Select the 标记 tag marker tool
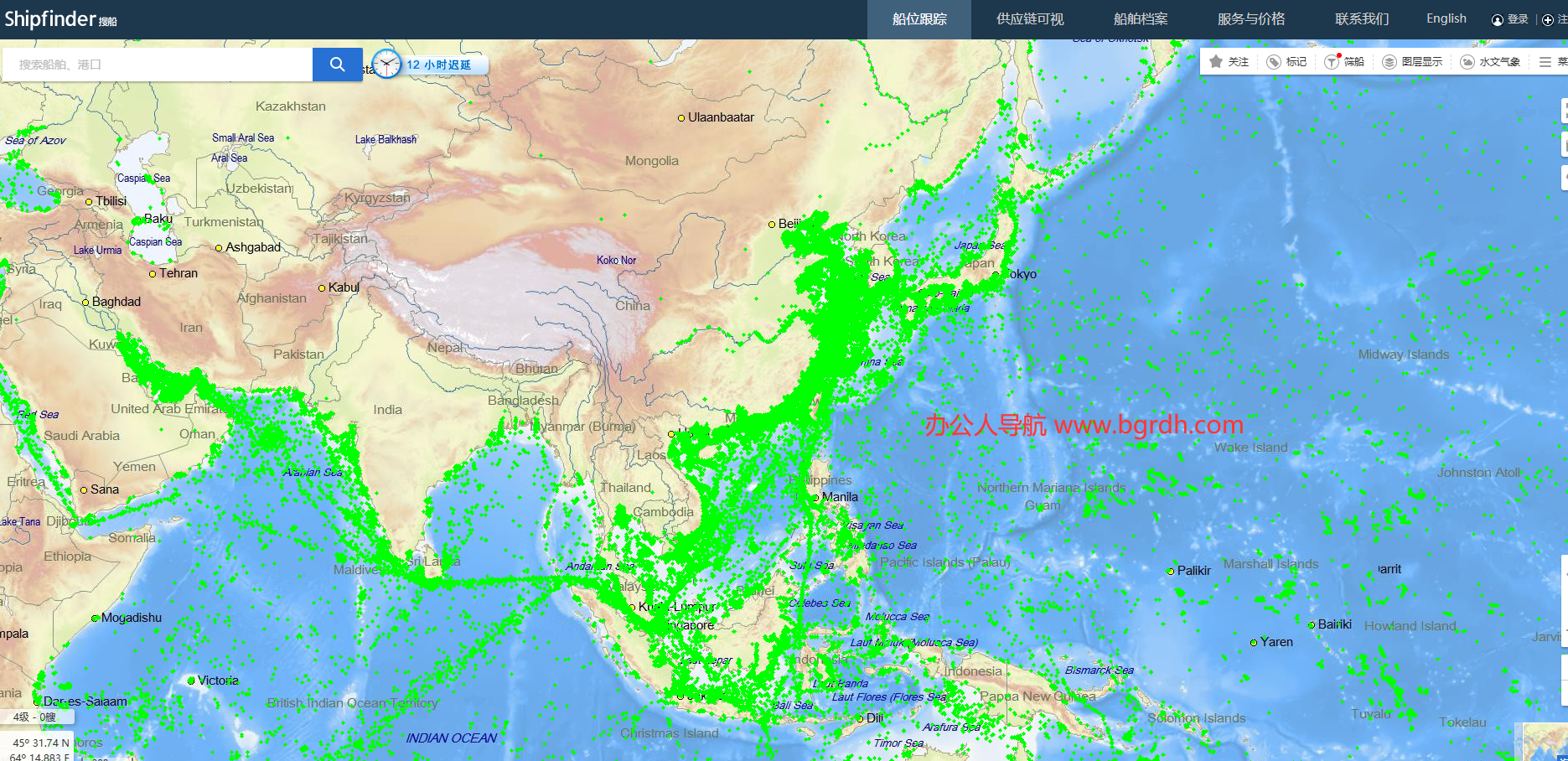This screenshot has height=761, width=1568. click(x=1274, y=62)
